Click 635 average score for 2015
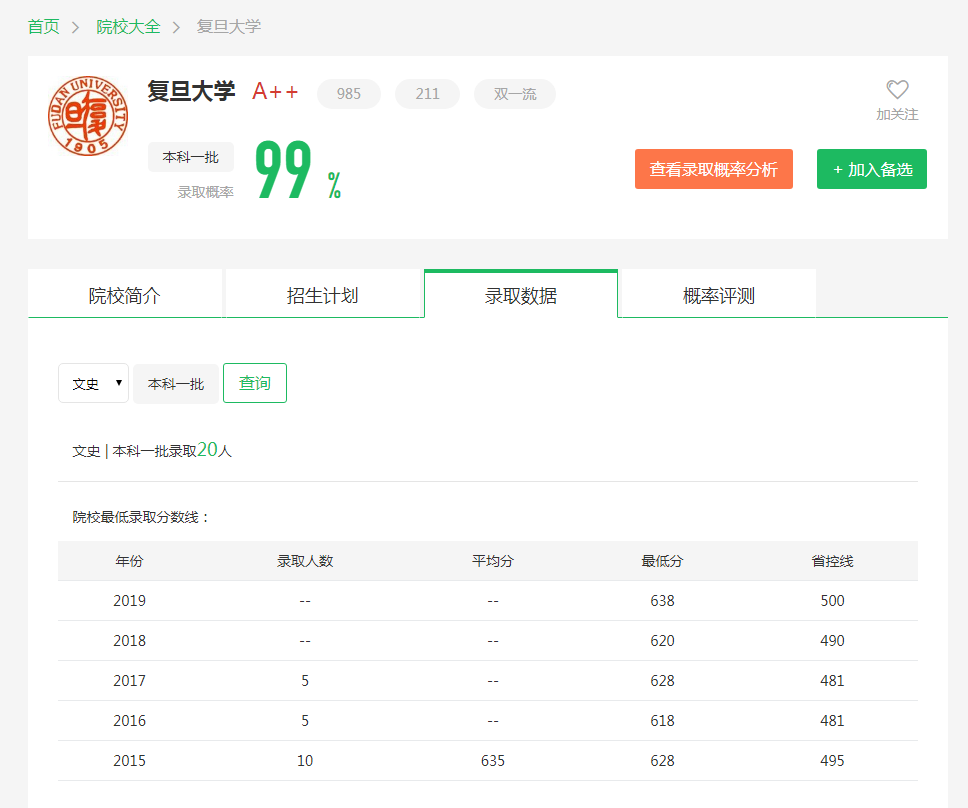Screen dimensions: 968x808 click(493, 761)
